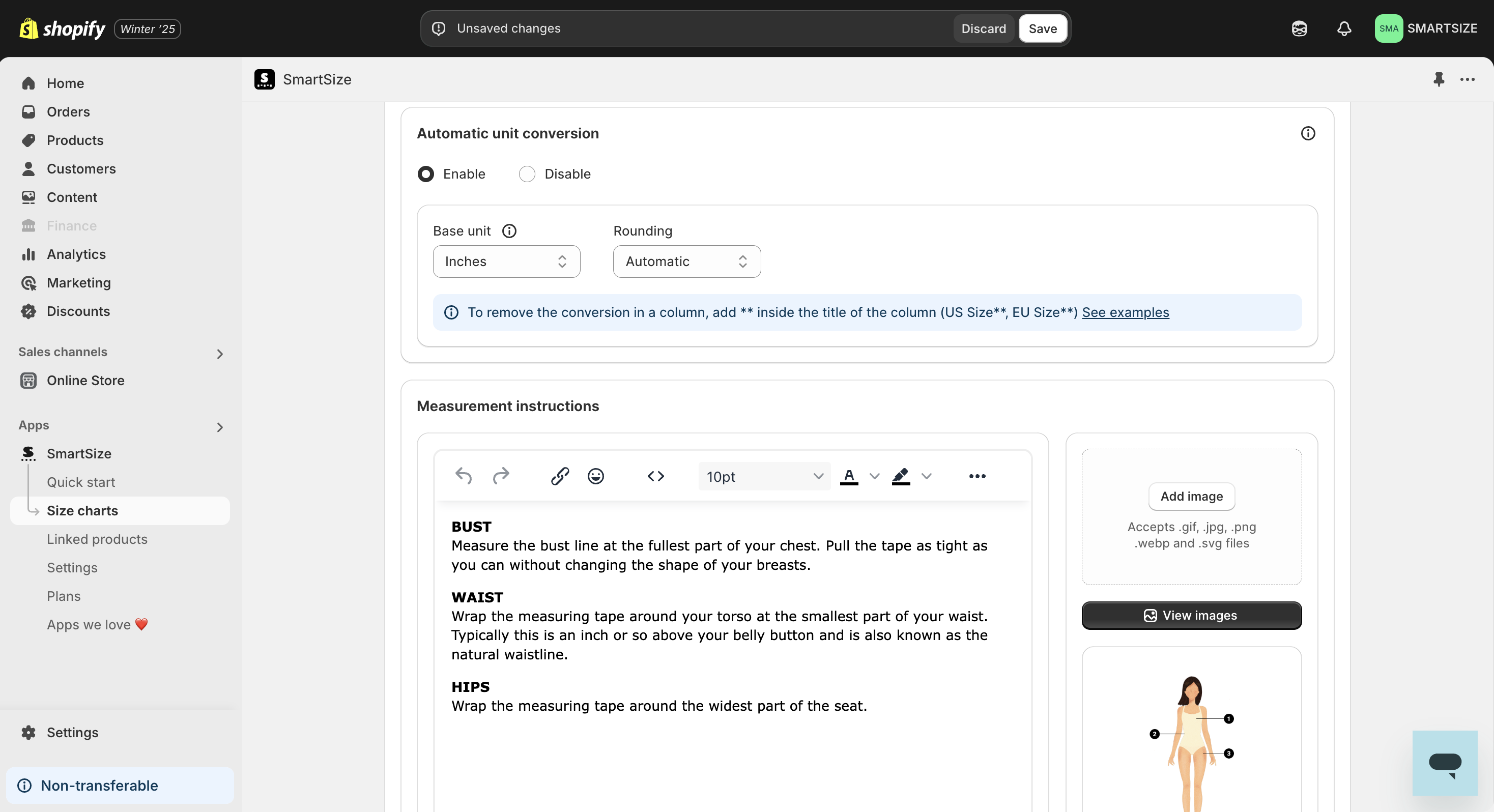Toggle source code view

655,476
